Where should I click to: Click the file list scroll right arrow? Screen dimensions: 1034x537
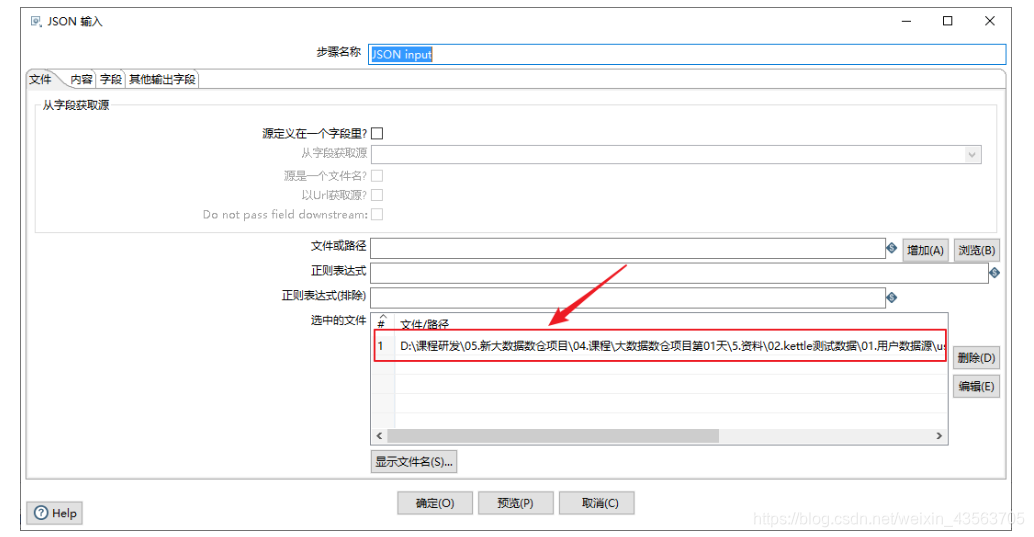click(x=939, y=436)
